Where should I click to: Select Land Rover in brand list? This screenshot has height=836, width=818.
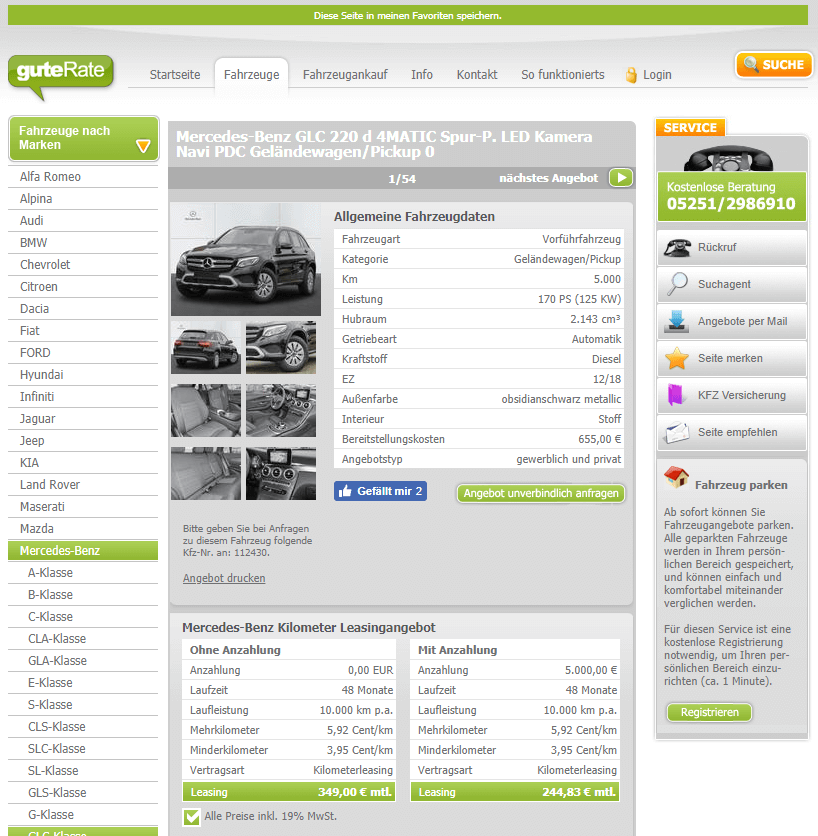[x=83, y=485]
